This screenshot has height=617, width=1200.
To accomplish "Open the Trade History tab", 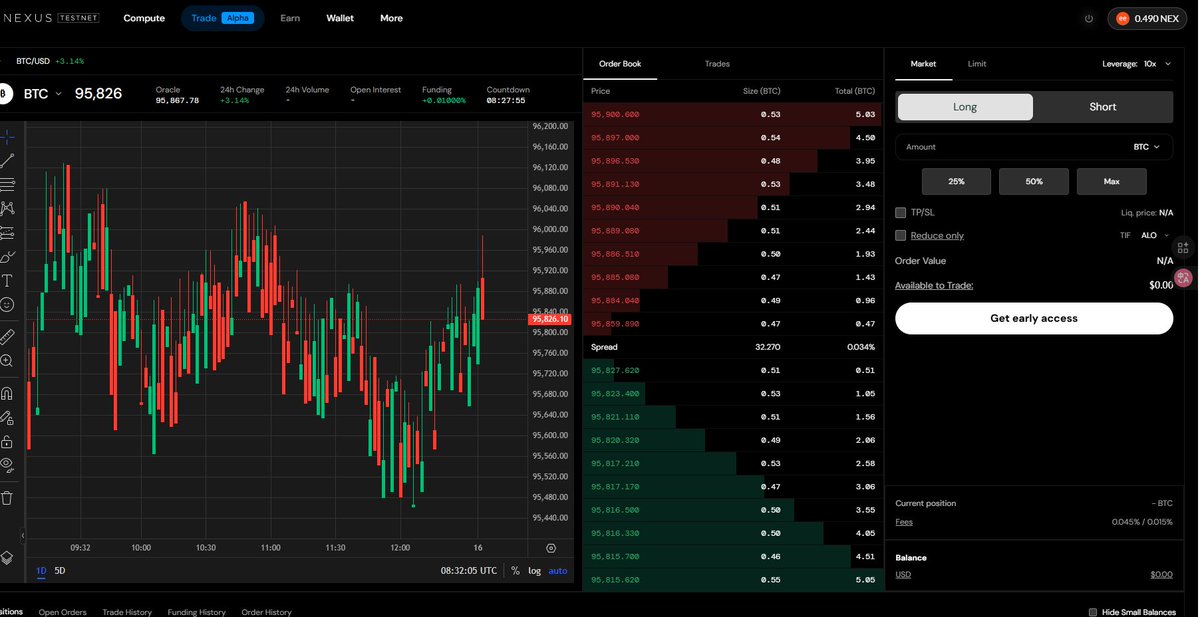I will [127, 612].
